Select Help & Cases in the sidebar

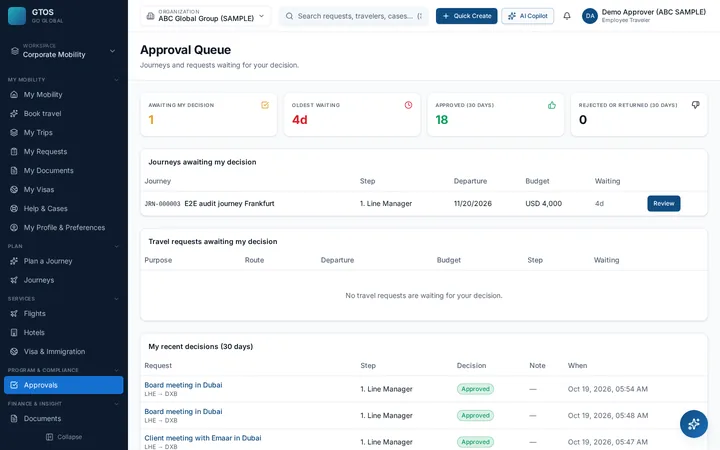(x=64, y=208)
